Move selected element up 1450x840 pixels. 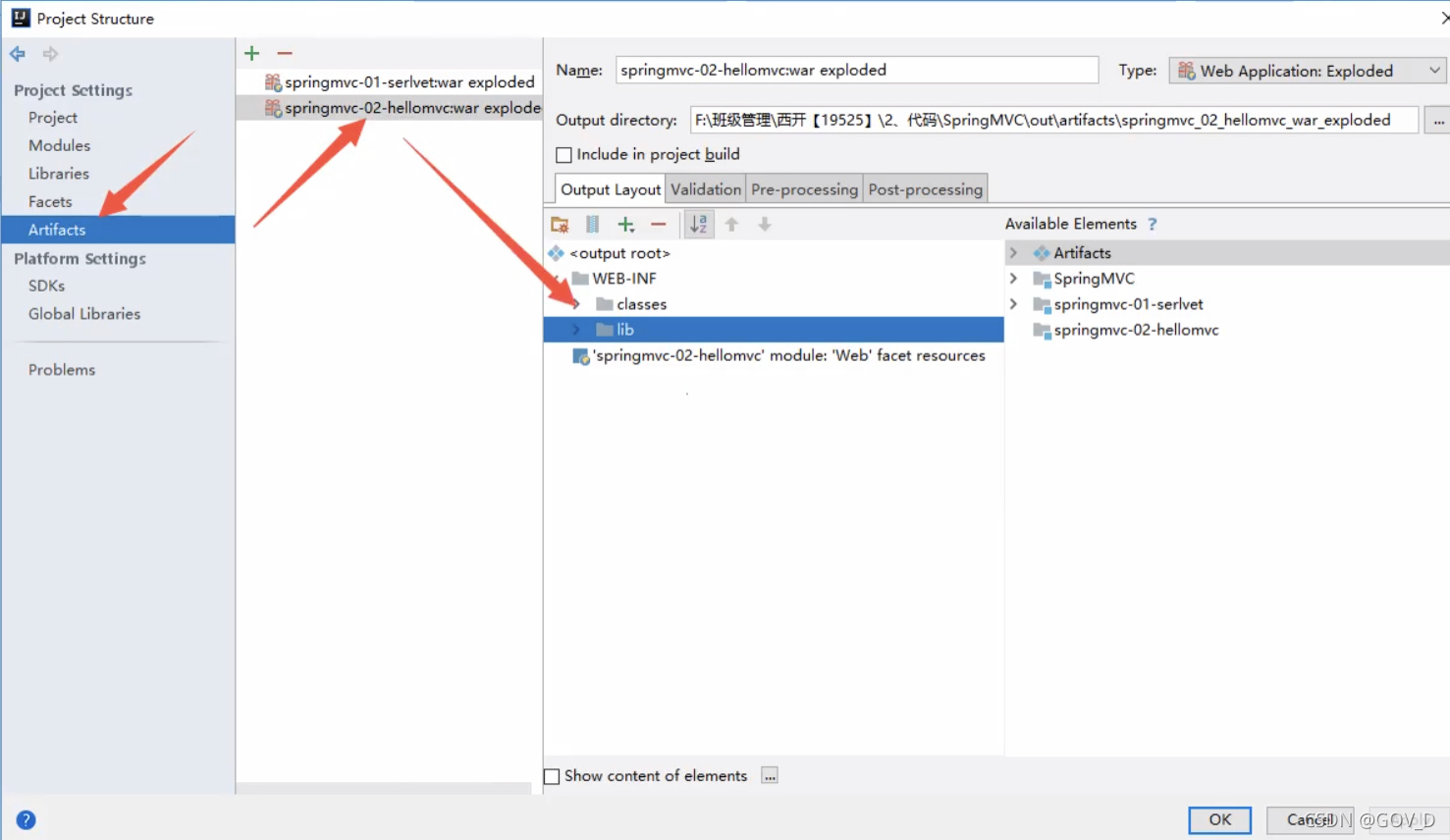(x=731, y=225)
